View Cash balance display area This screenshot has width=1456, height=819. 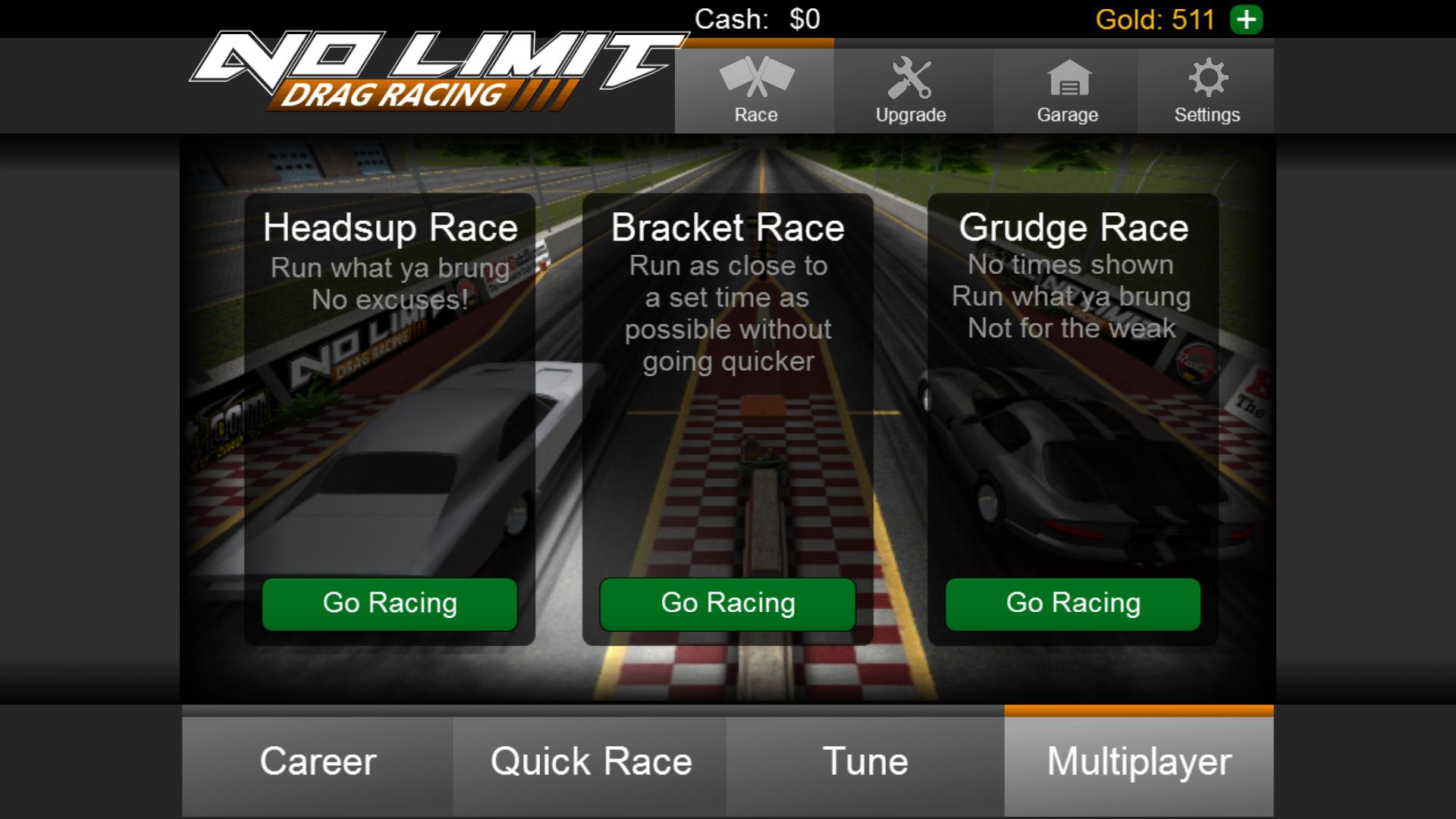755,18
